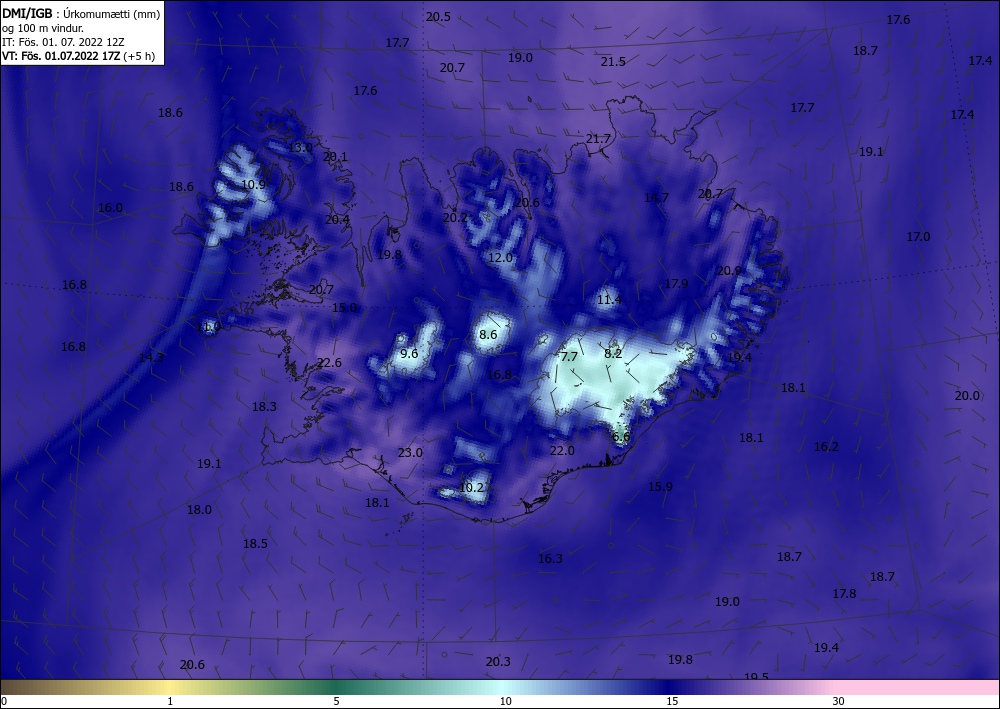Select the 15.9 value on the map
The image size is (1000, 709).
click(660, 486)
